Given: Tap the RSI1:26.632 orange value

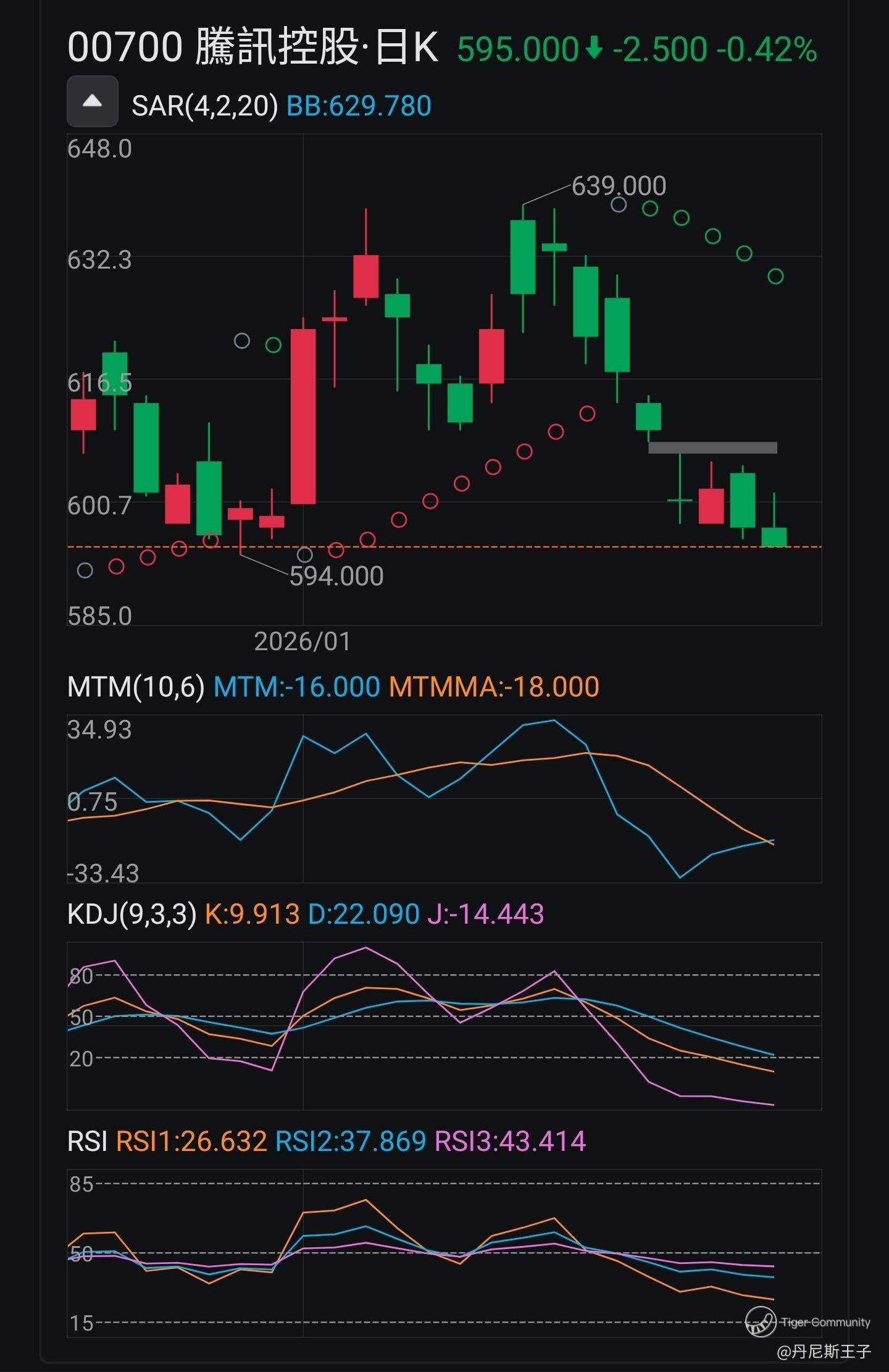Looking at the screenshot, I should tap(191, 1140).
